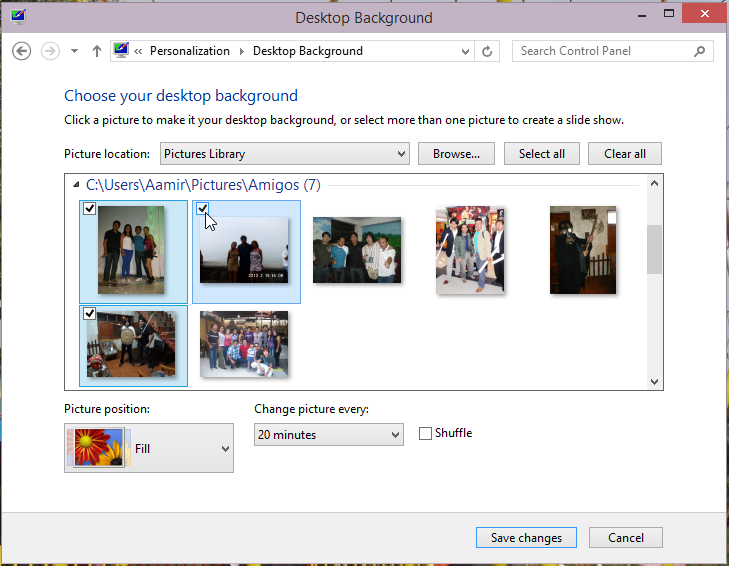This screenshot has height=566, width=729.
Task: Click the Refresh icon in address bar
Action: [x=488, y=51]
